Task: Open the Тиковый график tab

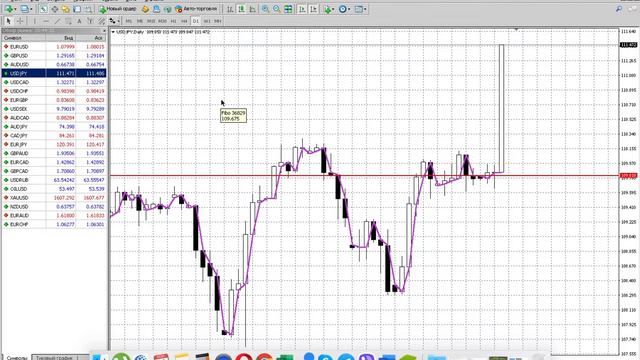Action: coord(54,358)
